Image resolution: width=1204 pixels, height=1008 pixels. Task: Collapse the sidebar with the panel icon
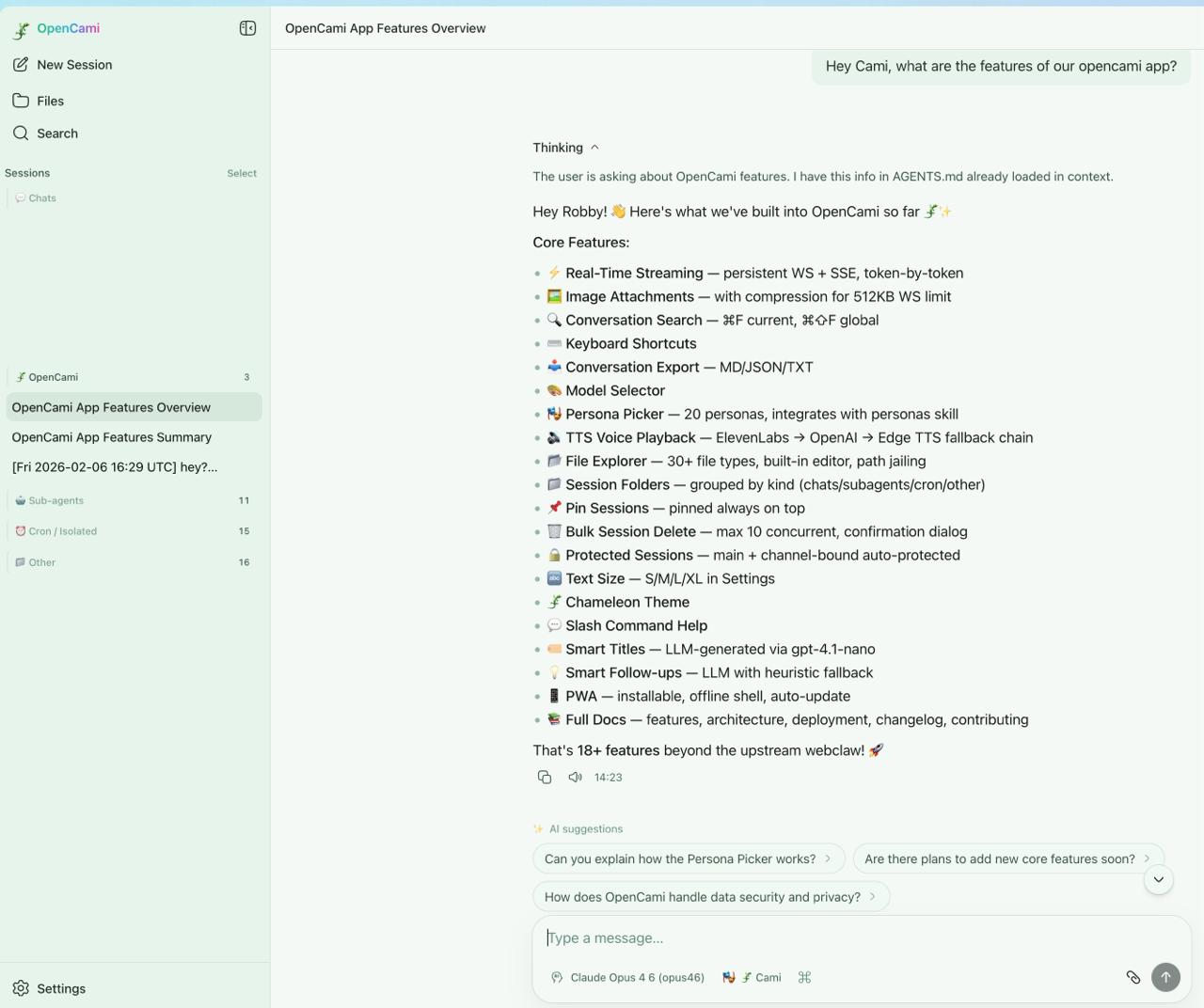(246, 28)
